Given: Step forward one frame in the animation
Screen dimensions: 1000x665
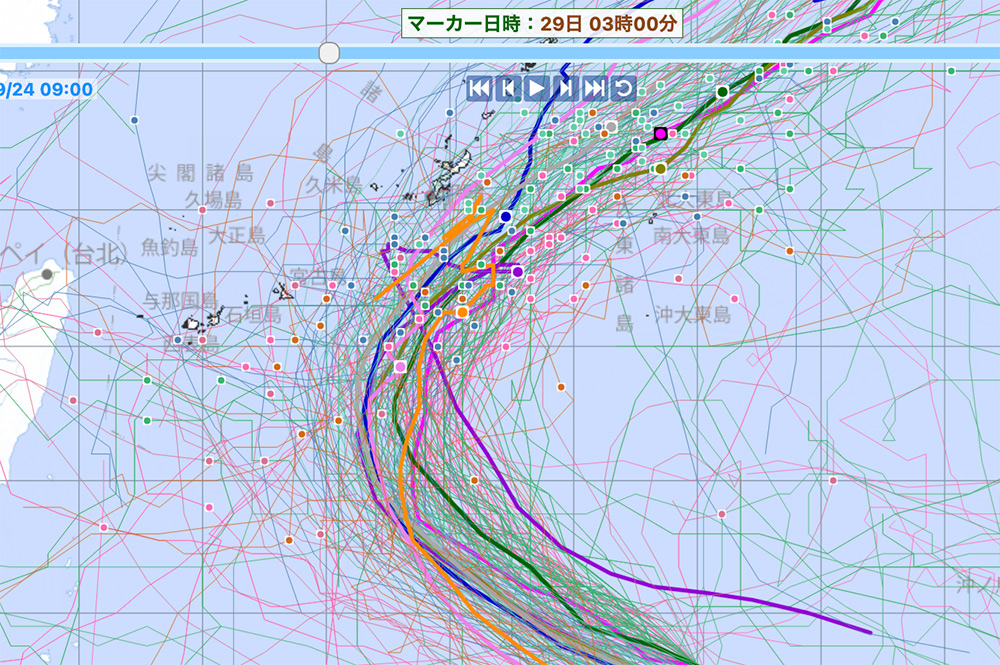Looking at the screenshot, I should tap(565, 88).
